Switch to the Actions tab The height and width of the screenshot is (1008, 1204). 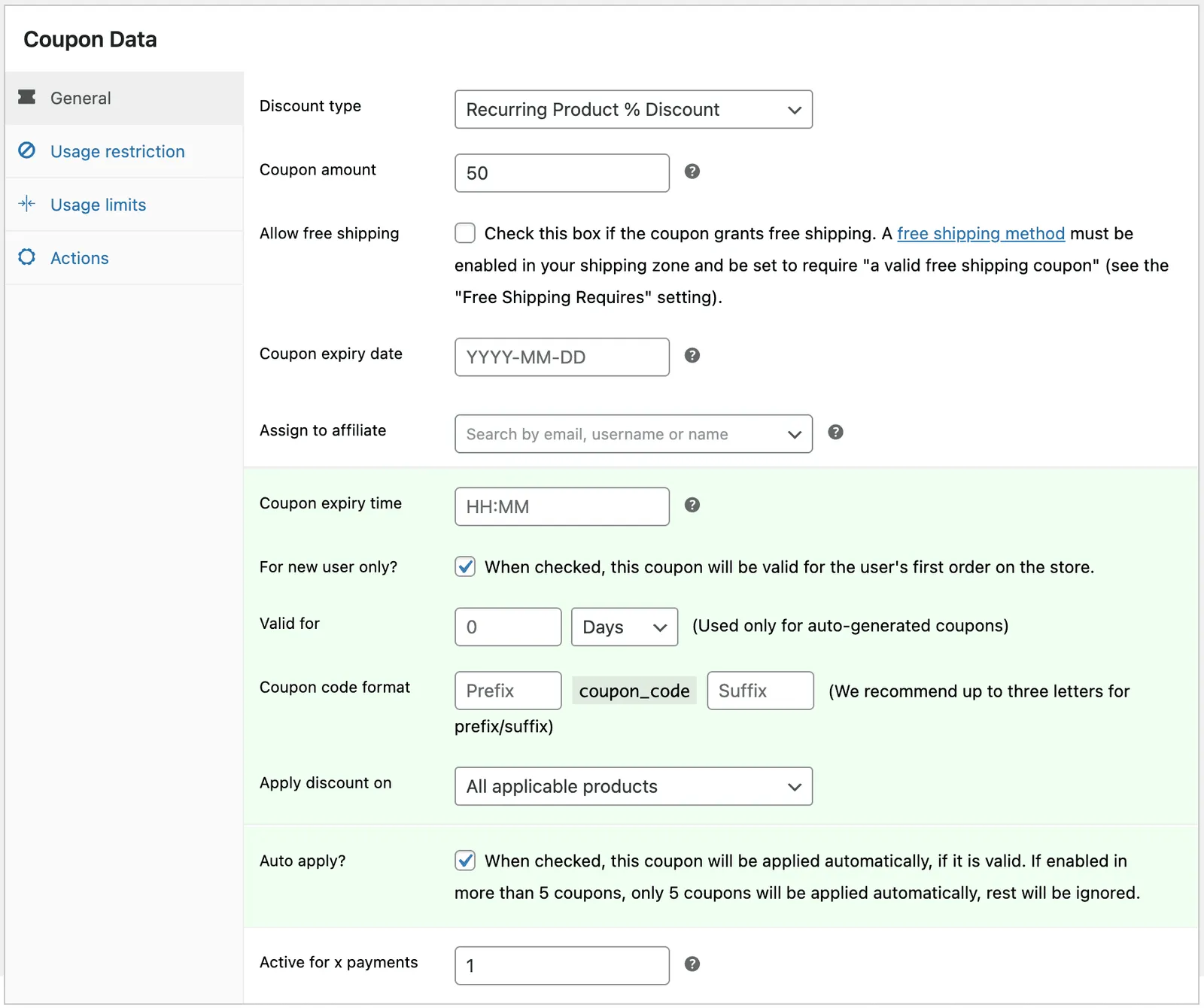pyautogui.click(x=124, y=258)
